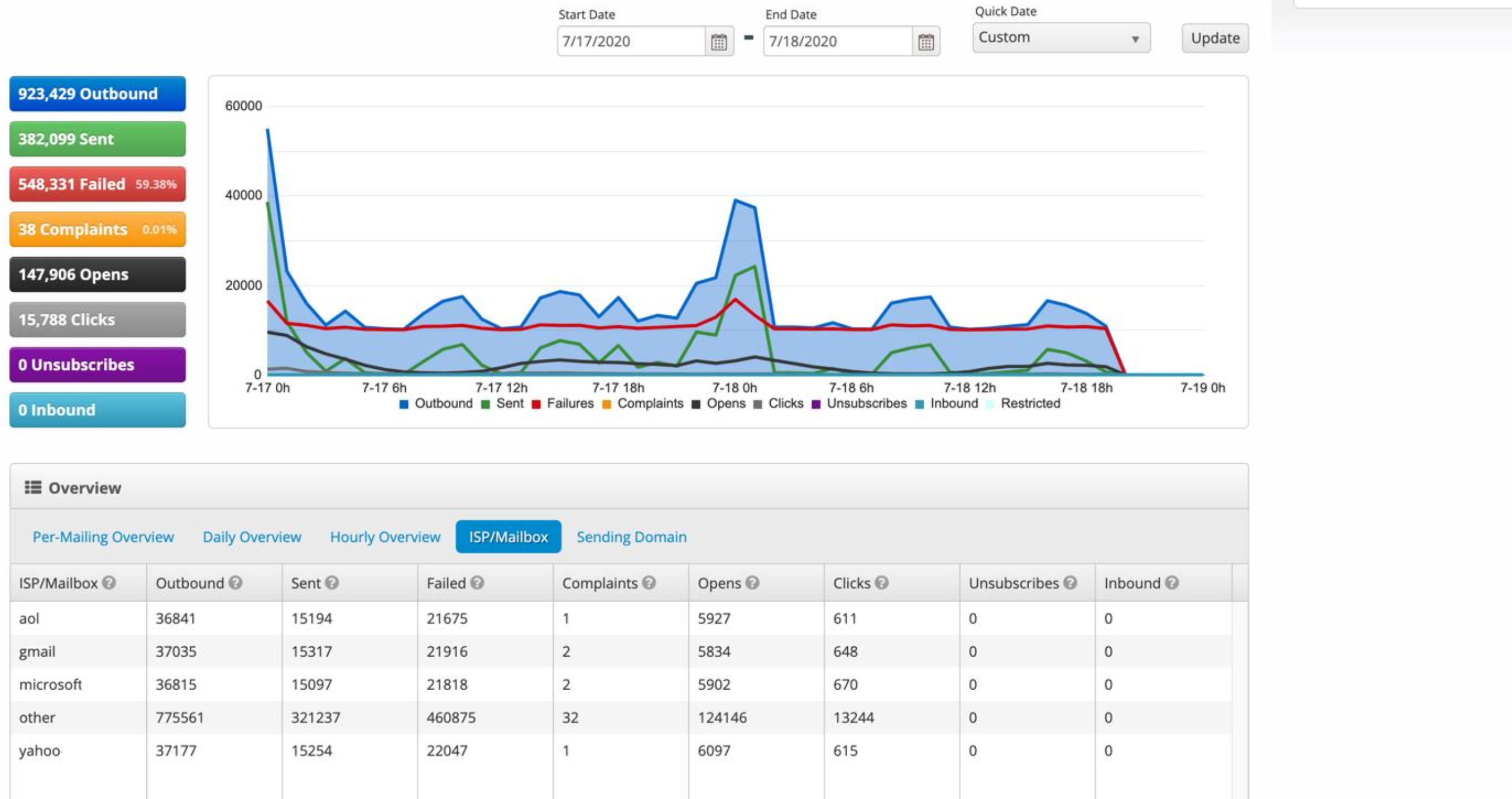
Task: Select the ISP/Mailbox tab
Action: pos(508,537)
